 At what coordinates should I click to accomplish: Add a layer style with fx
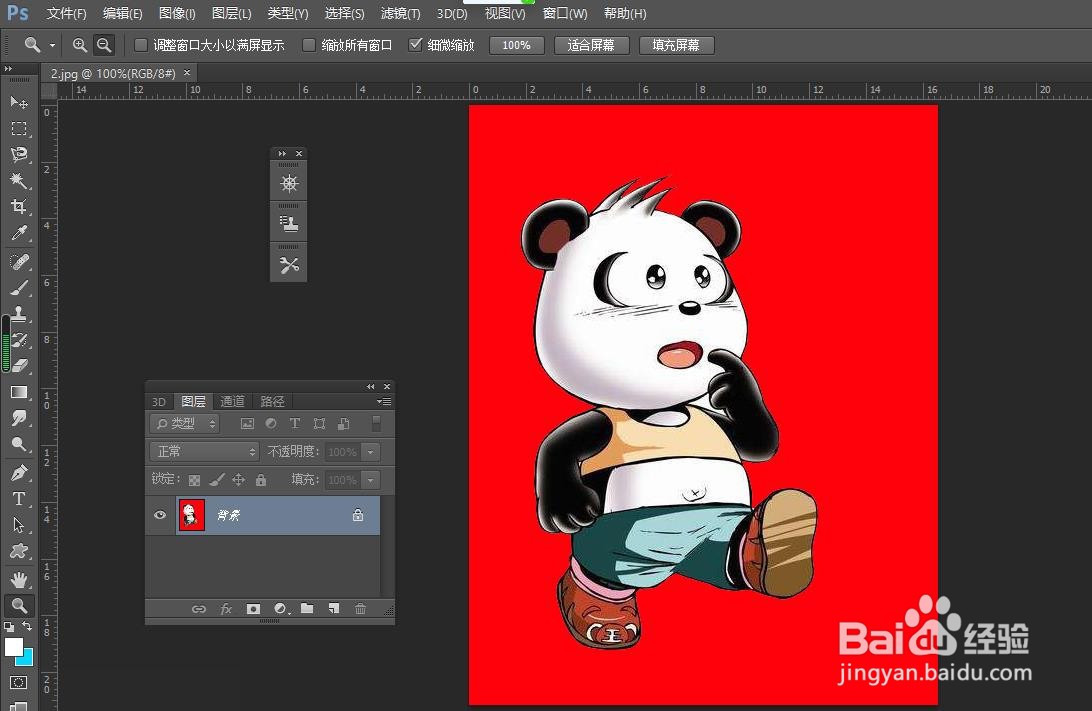point(226,609)
